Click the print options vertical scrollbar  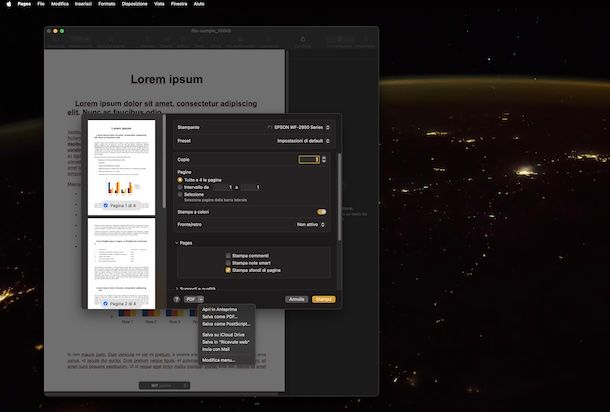click(340, 196)
